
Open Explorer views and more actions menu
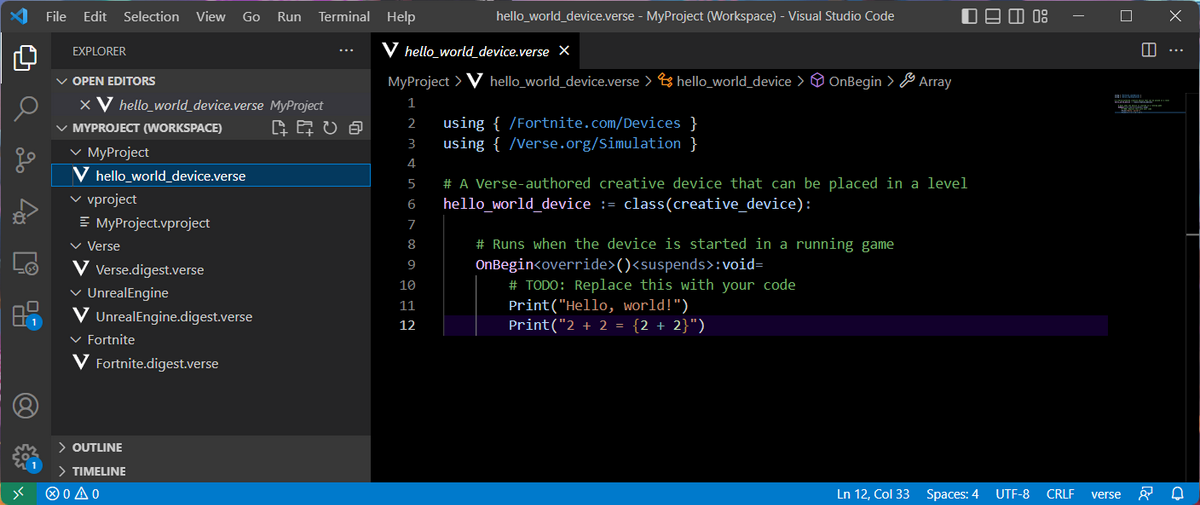[346, 51]
